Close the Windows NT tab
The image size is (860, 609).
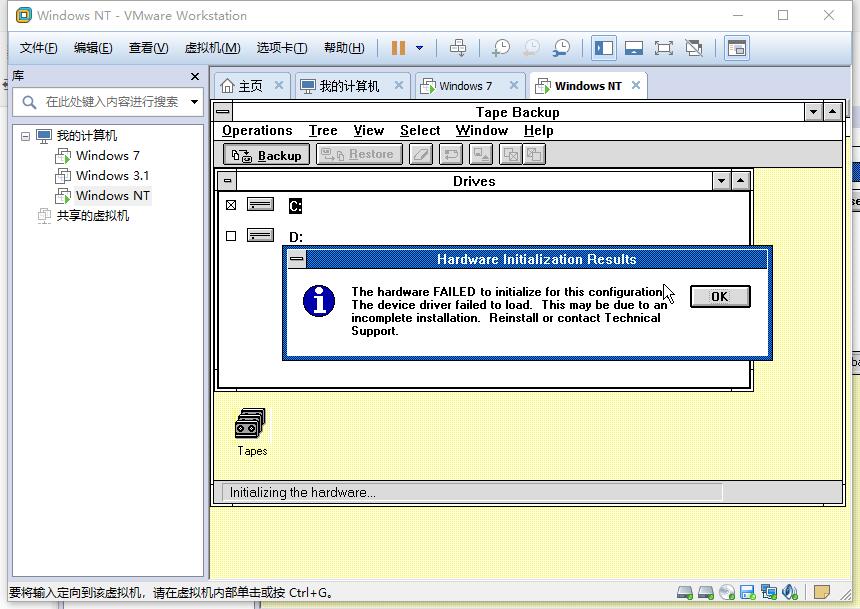click(636, 85)
